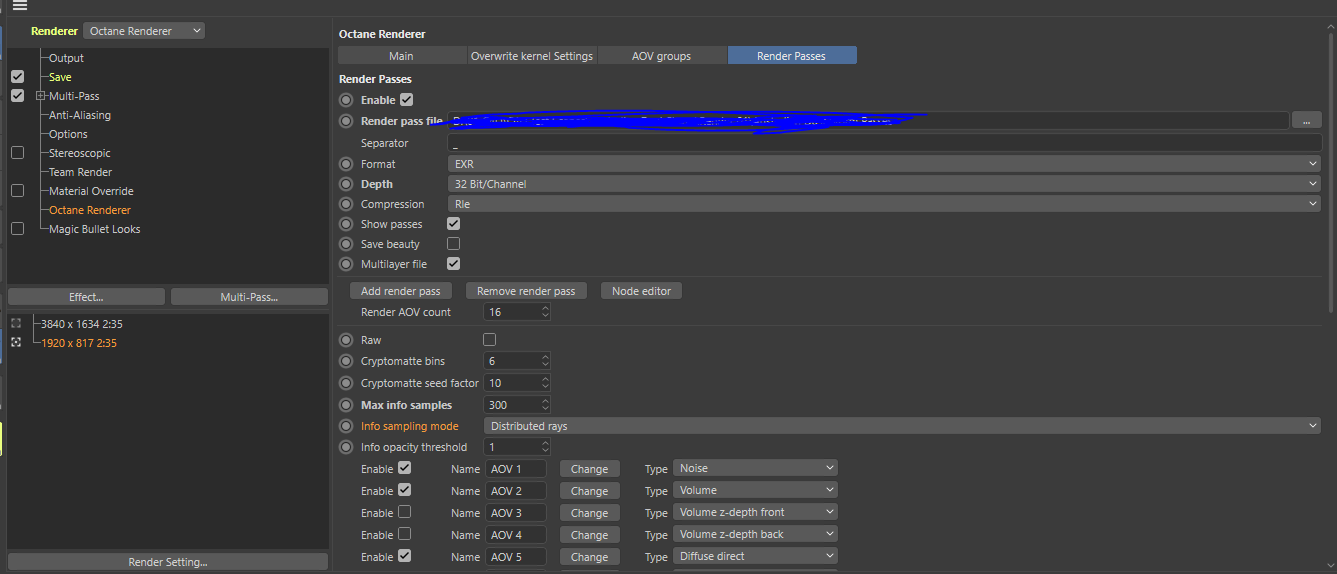Click the animation dot beside Multilayer file
This screenshot has width=1337, height=574.
[x=346, y=264]
